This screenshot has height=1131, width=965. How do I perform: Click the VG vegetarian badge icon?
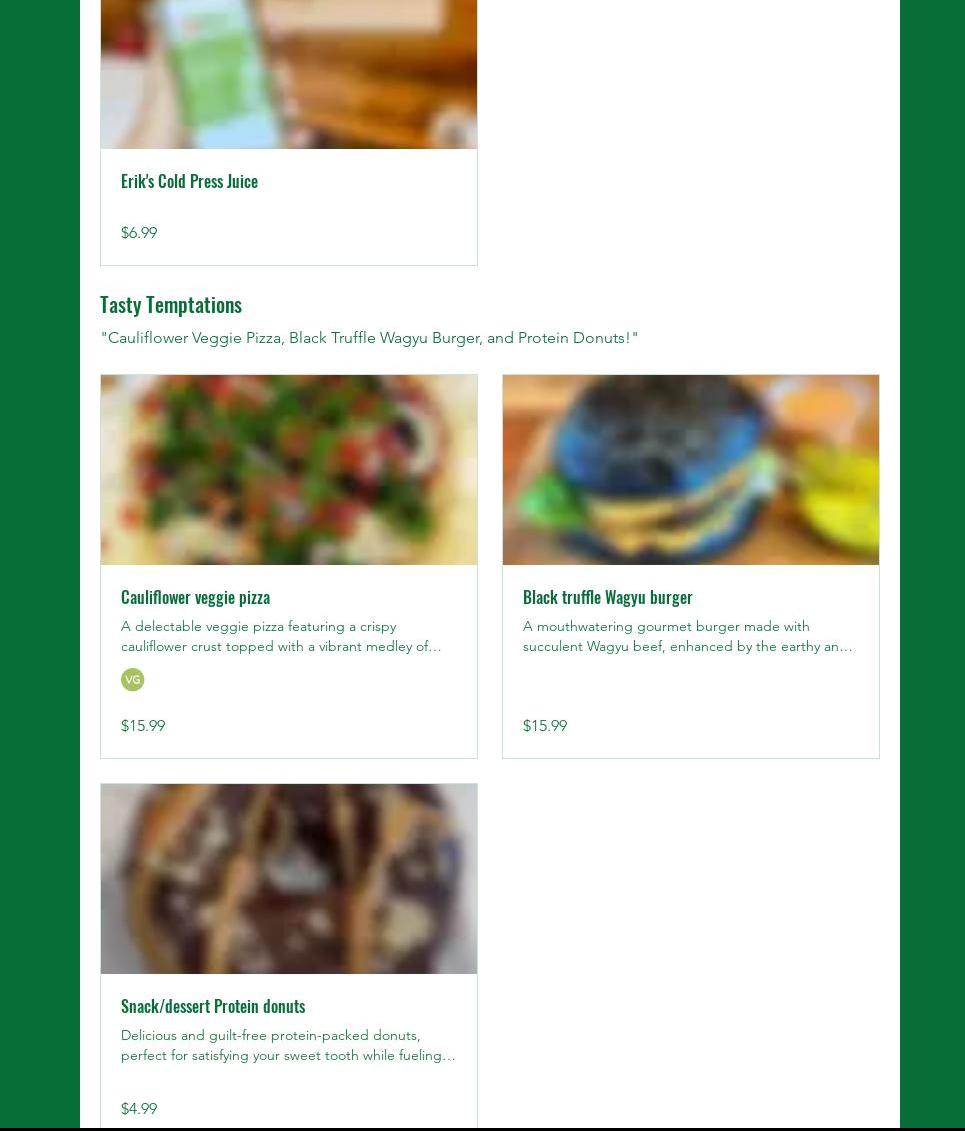click(x=133, y=679)
